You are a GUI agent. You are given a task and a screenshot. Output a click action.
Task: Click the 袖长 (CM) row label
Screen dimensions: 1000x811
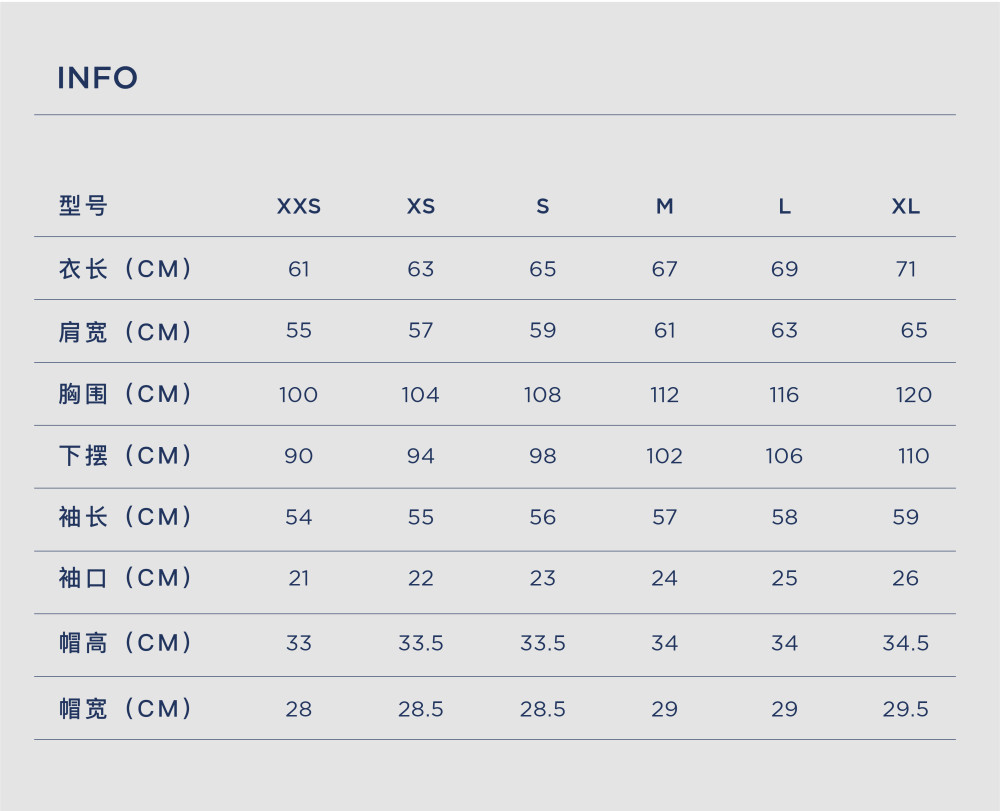[125, 516]
